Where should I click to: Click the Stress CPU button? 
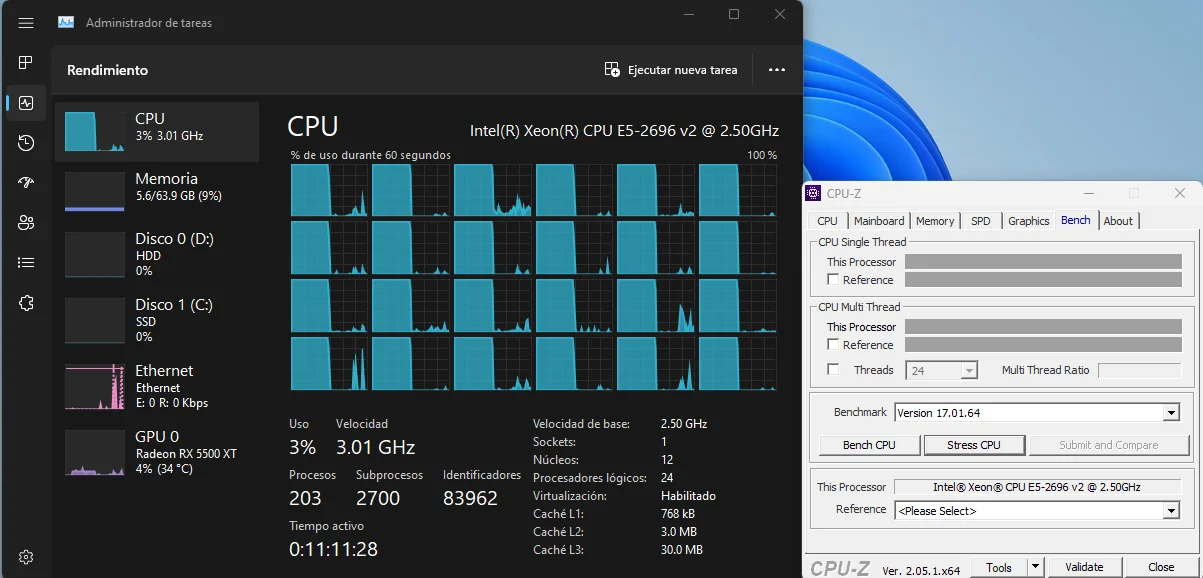975,445
